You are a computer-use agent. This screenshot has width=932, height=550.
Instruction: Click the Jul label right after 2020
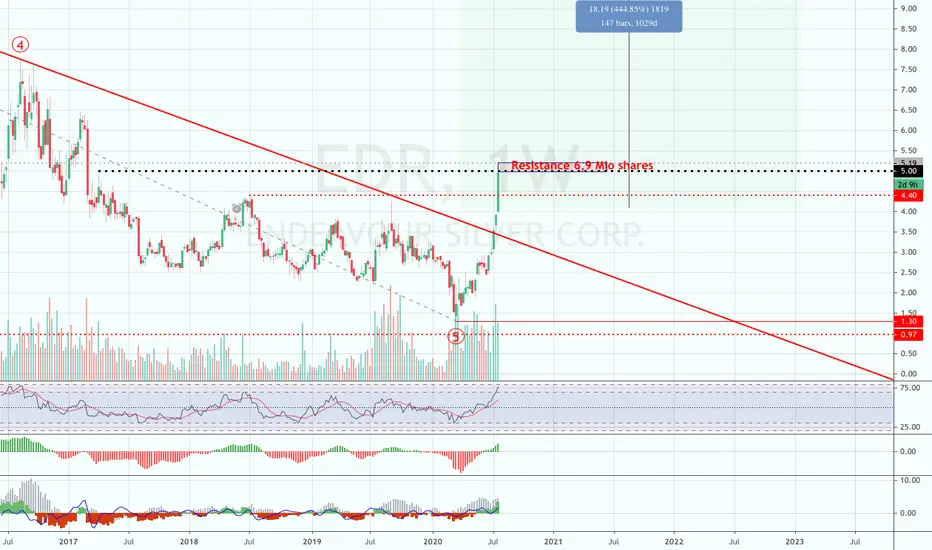click(x=493, y=542)
